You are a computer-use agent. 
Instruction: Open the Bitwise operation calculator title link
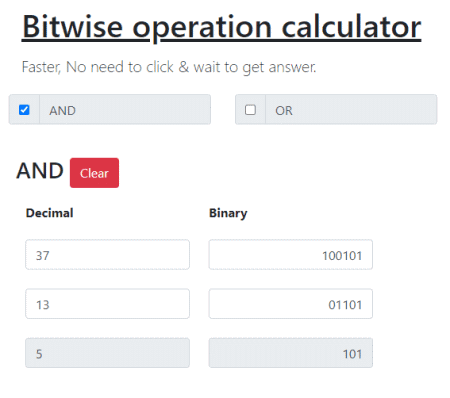tap(222, 27)
